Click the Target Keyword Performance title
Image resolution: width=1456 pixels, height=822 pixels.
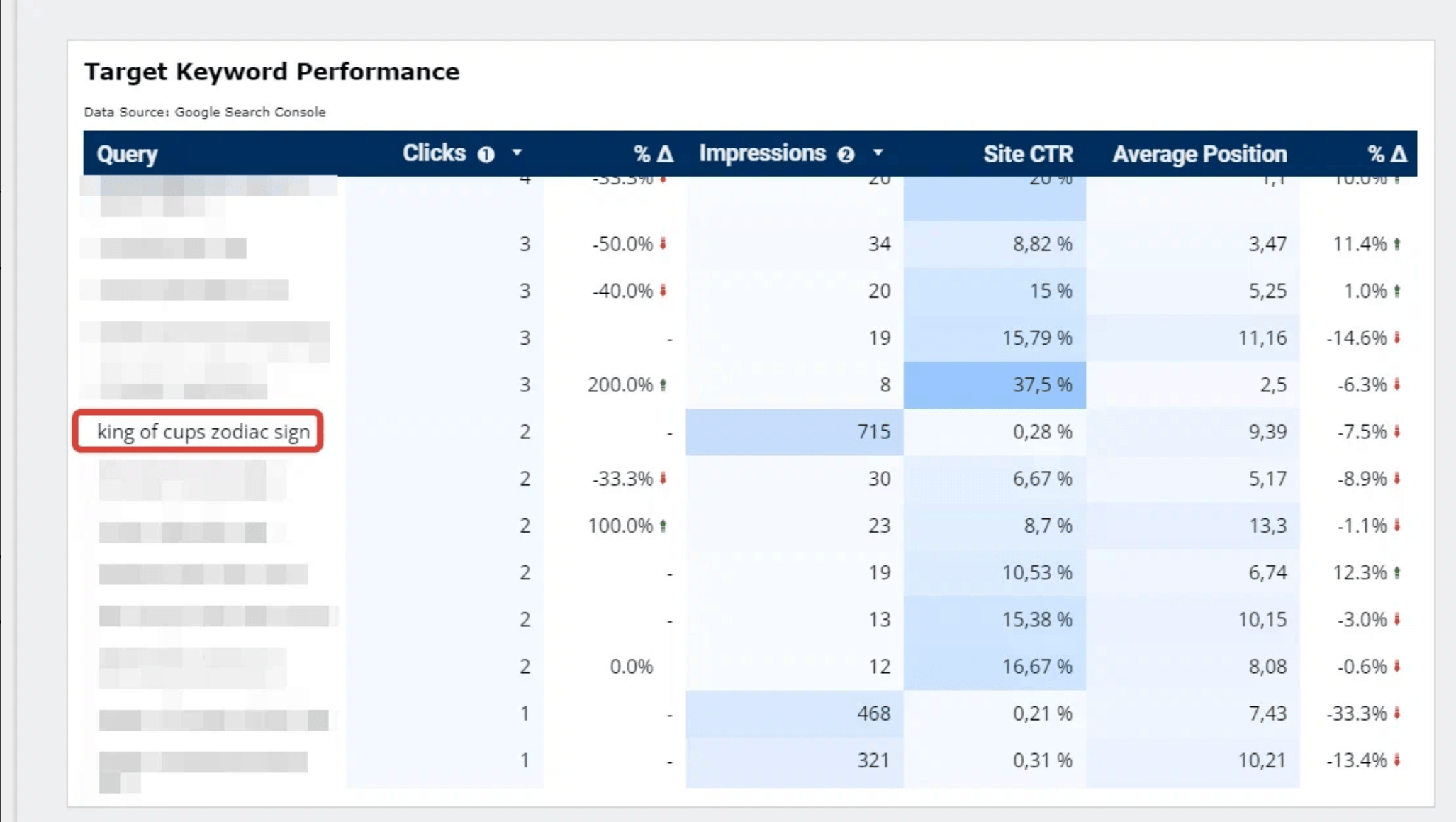pos(271,72)
